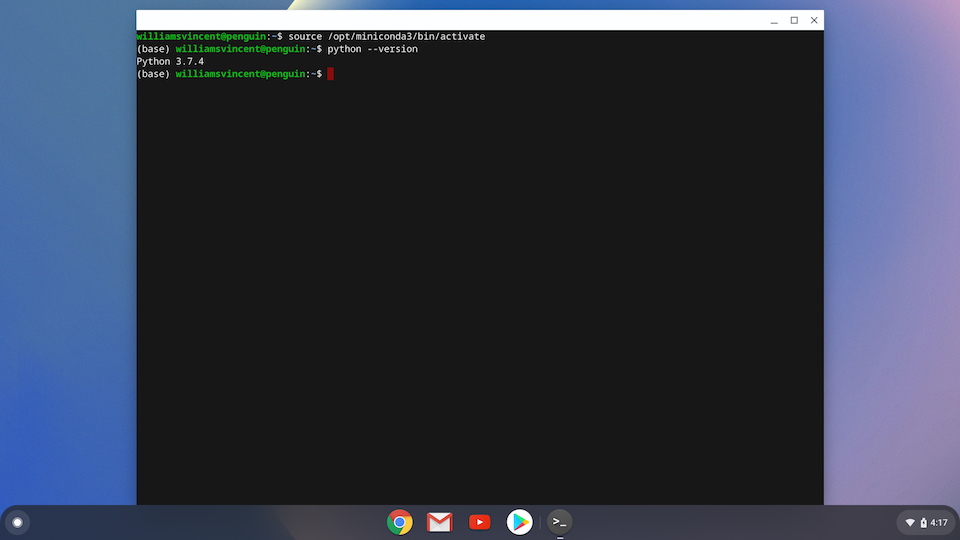Open the Wi-Fi status icon in tray
960x540 pixels.
pyautogui.click(x=910, y=523)
